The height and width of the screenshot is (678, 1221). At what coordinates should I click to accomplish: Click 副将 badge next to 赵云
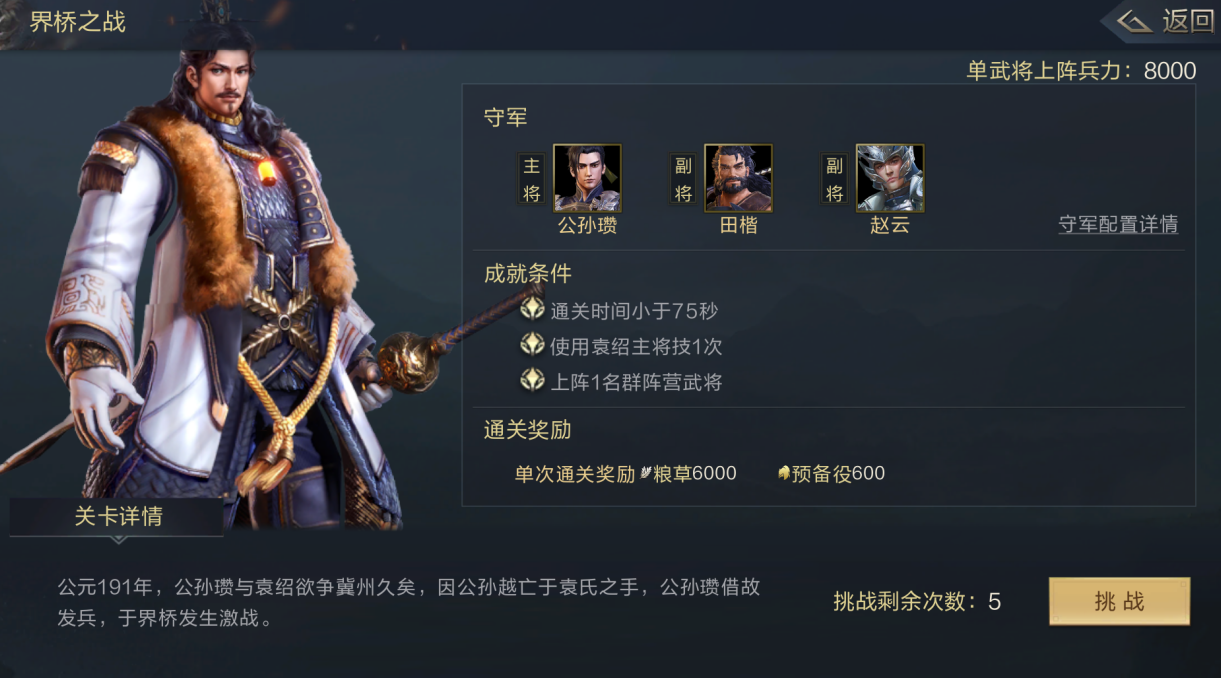[x=835, y=179]
